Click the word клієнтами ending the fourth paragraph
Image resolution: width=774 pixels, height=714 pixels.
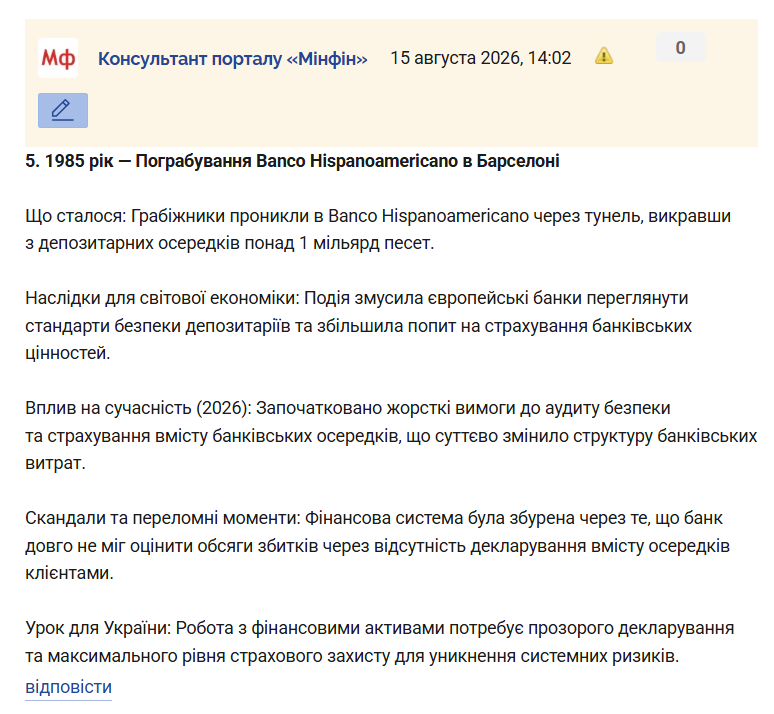69,573
